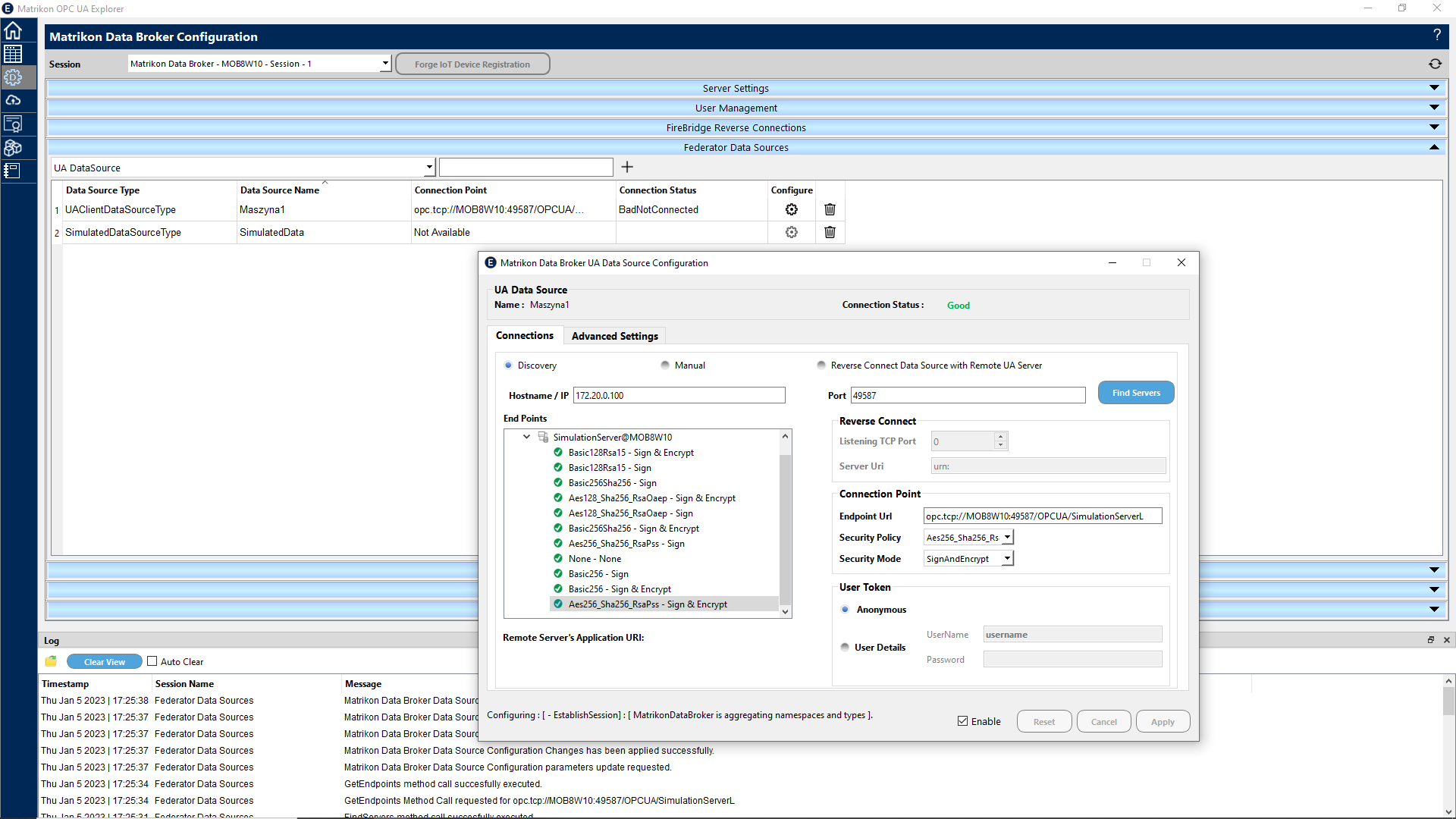Switch to Advanced Settings tab
This screenshot has height=819, width=1456.
click(615, 336)
